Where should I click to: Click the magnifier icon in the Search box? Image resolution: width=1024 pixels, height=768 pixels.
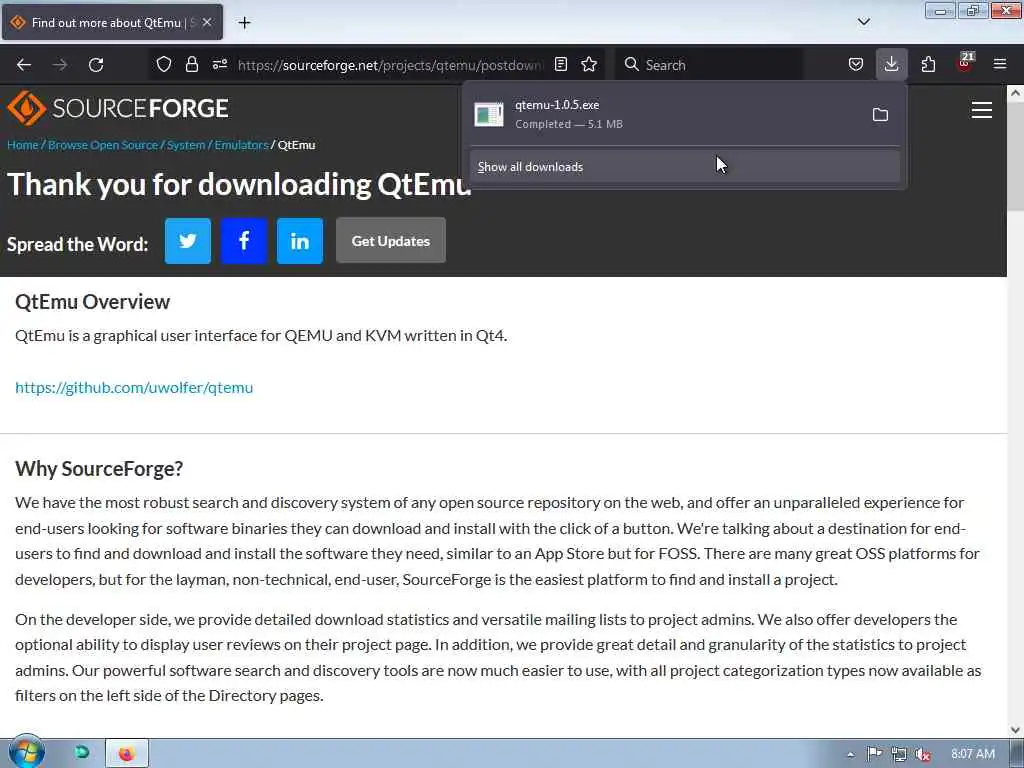pyautogui.click(x=632, y=64)
